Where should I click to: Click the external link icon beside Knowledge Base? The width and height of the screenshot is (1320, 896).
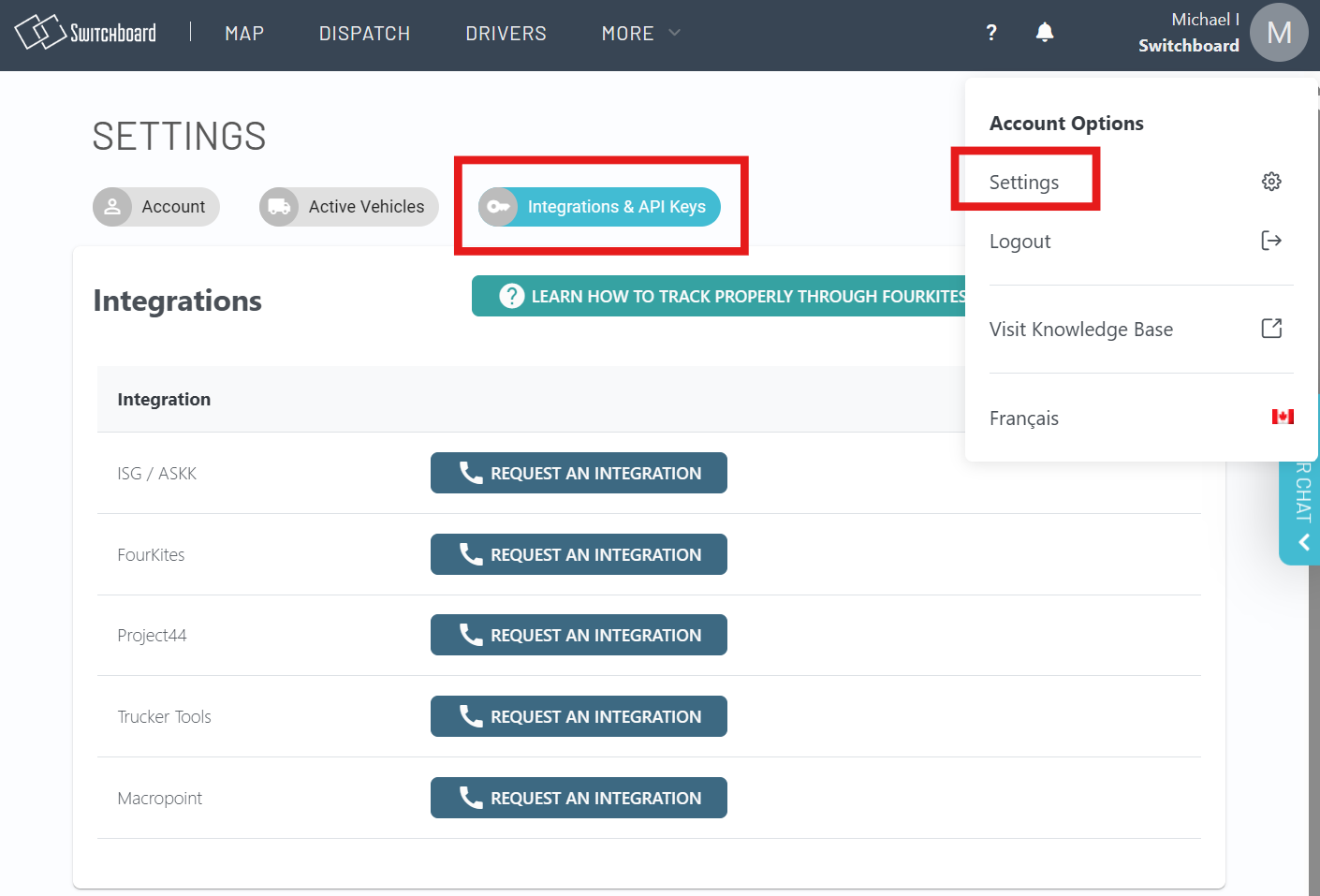point(1271,329)
